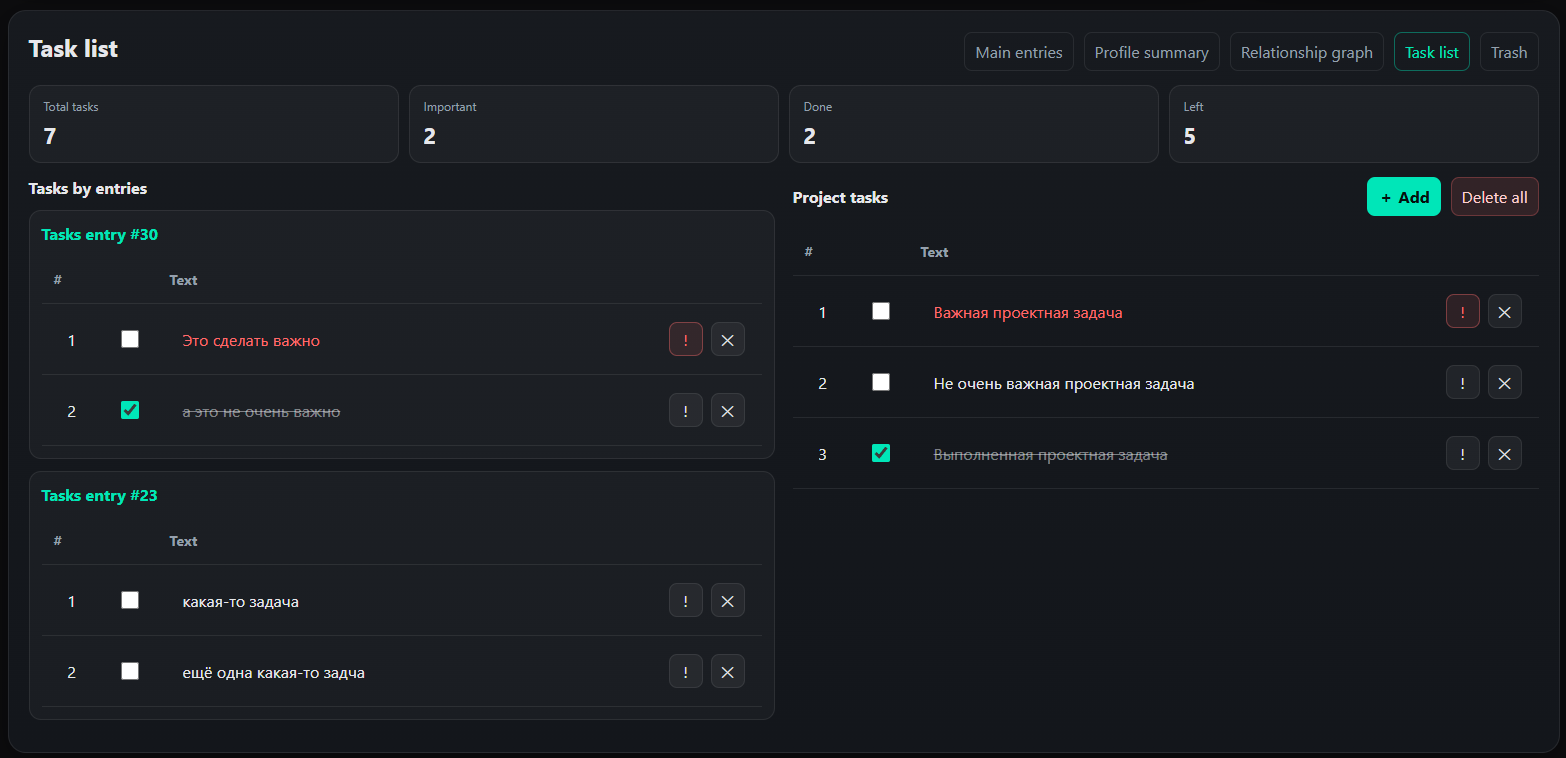Uncheck "Выполненная проектная задача" checkbox
The width and height of the screenshot is (1566, 758).
pos(881,454)
